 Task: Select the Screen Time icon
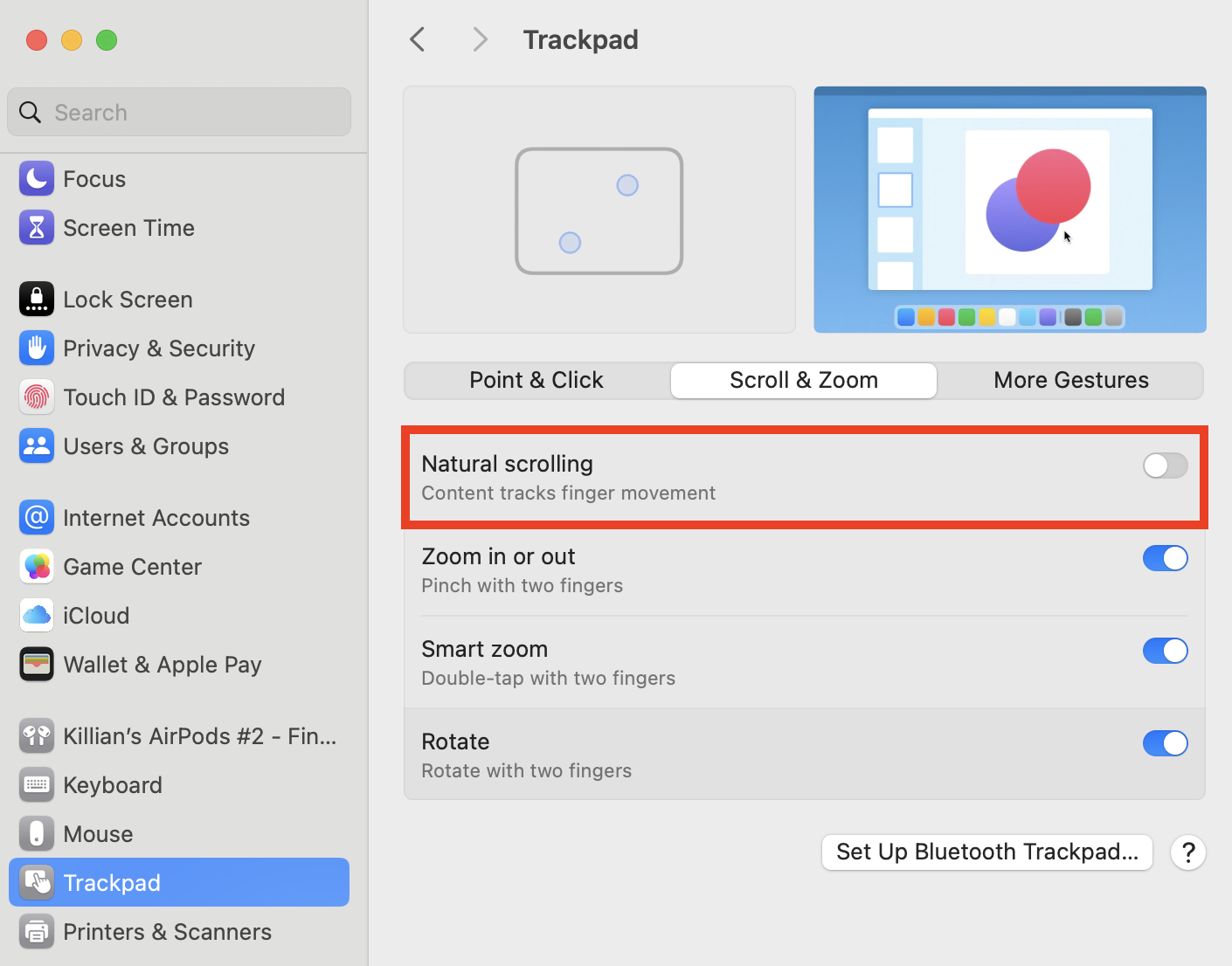coord(36,227)
